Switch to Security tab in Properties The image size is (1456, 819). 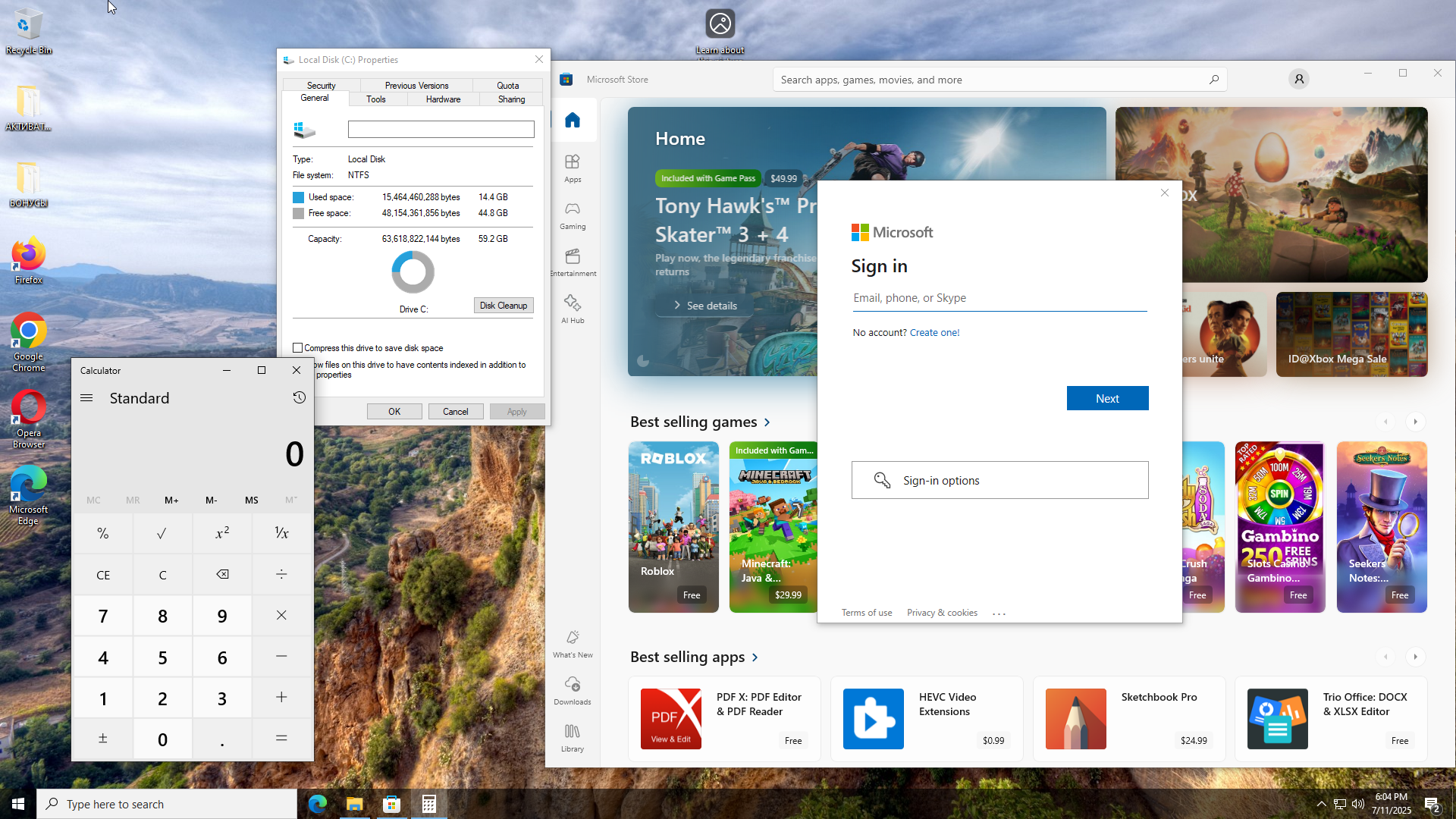pyautogui.click(x=322, y=86)
